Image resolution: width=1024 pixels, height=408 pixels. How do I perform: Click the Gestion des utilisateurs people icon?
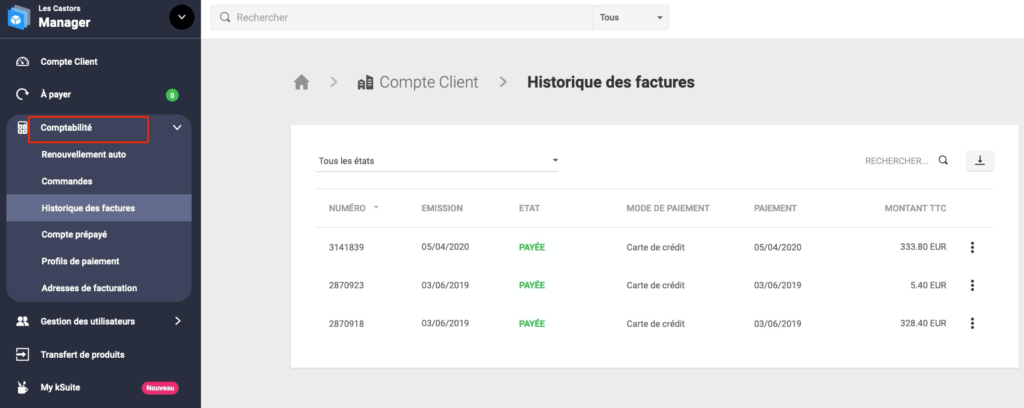[x=22, y=321]
